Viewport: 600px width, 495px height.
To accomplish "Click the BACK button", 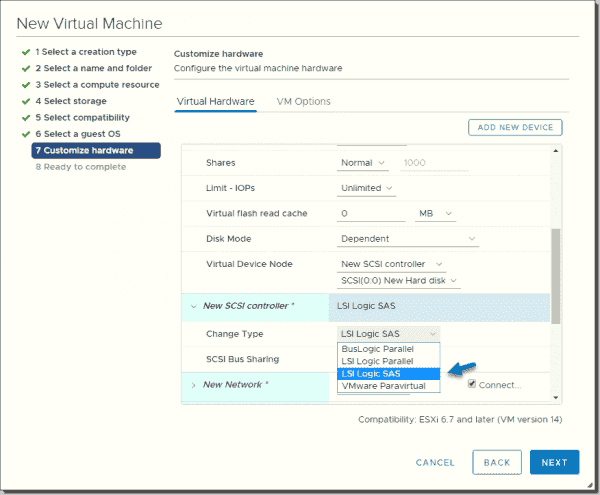I will tap(497, 462).
